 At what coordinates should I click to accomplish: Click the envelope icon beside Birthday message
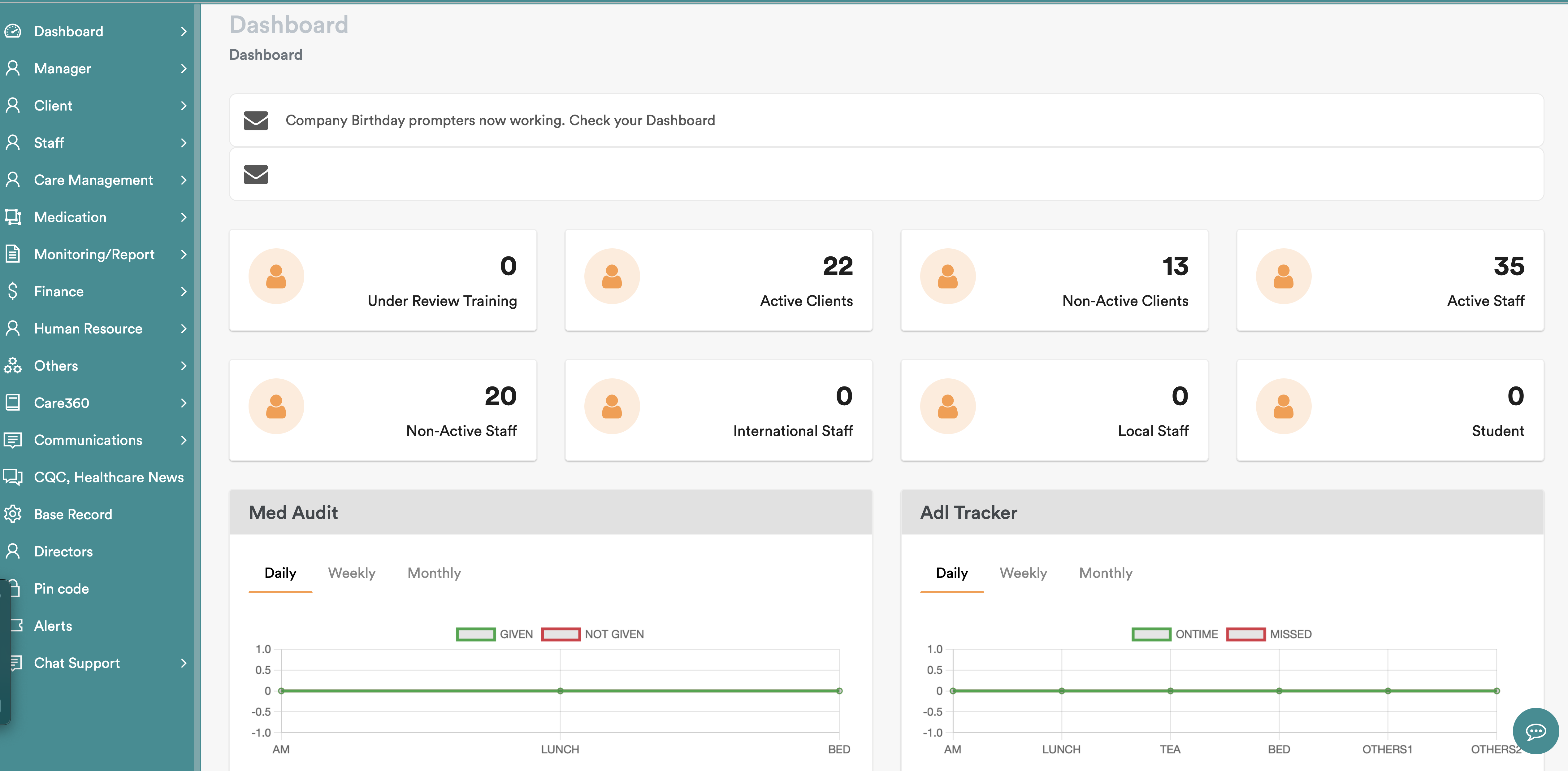tap(256, 120)
